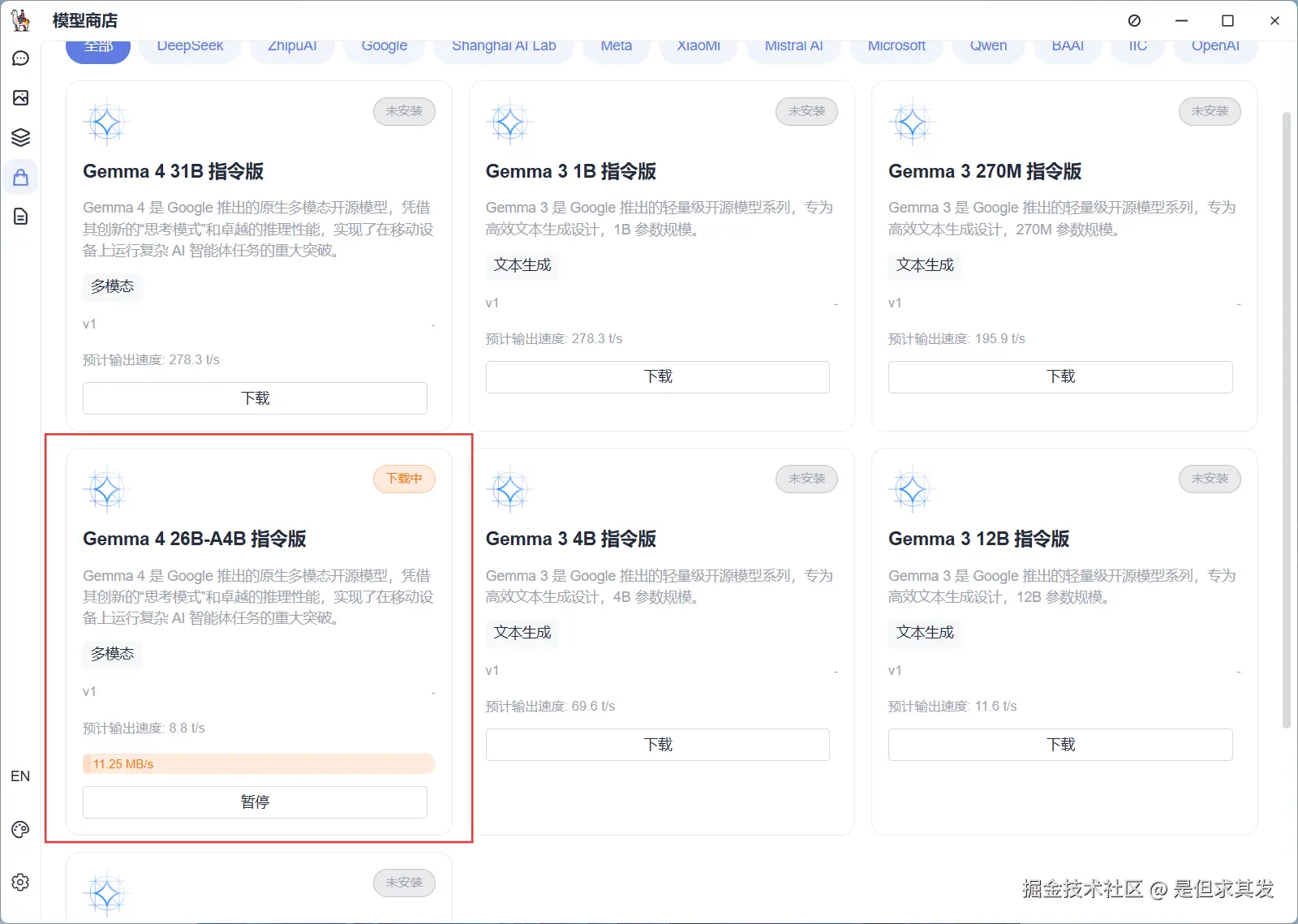Switch interface language using EN toggle
Image resolution: width=1298 pixels, height=924 pixels.
20,776
